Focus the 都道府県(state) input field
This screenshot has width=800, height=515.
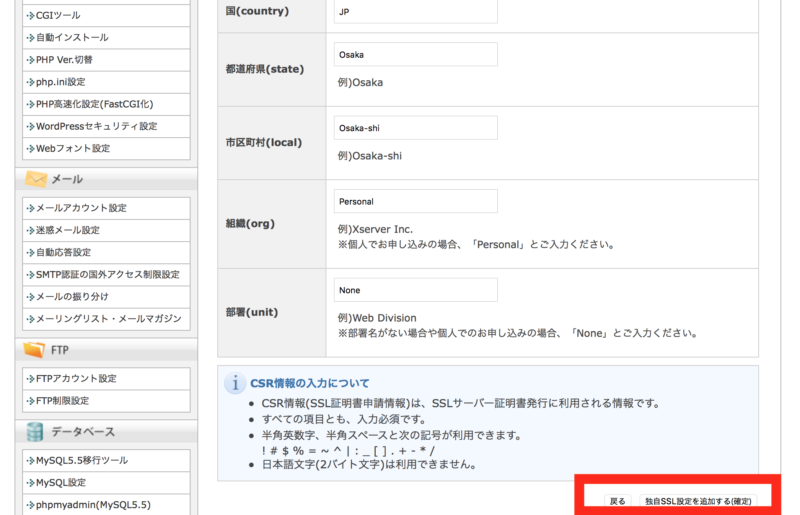pyautogui.click(x=416, y=55)
